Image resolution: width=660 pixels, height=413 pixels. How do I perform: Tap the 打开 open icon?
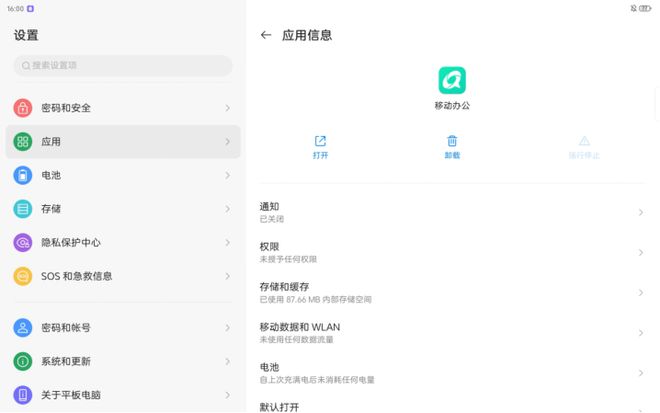pos(320,141)
